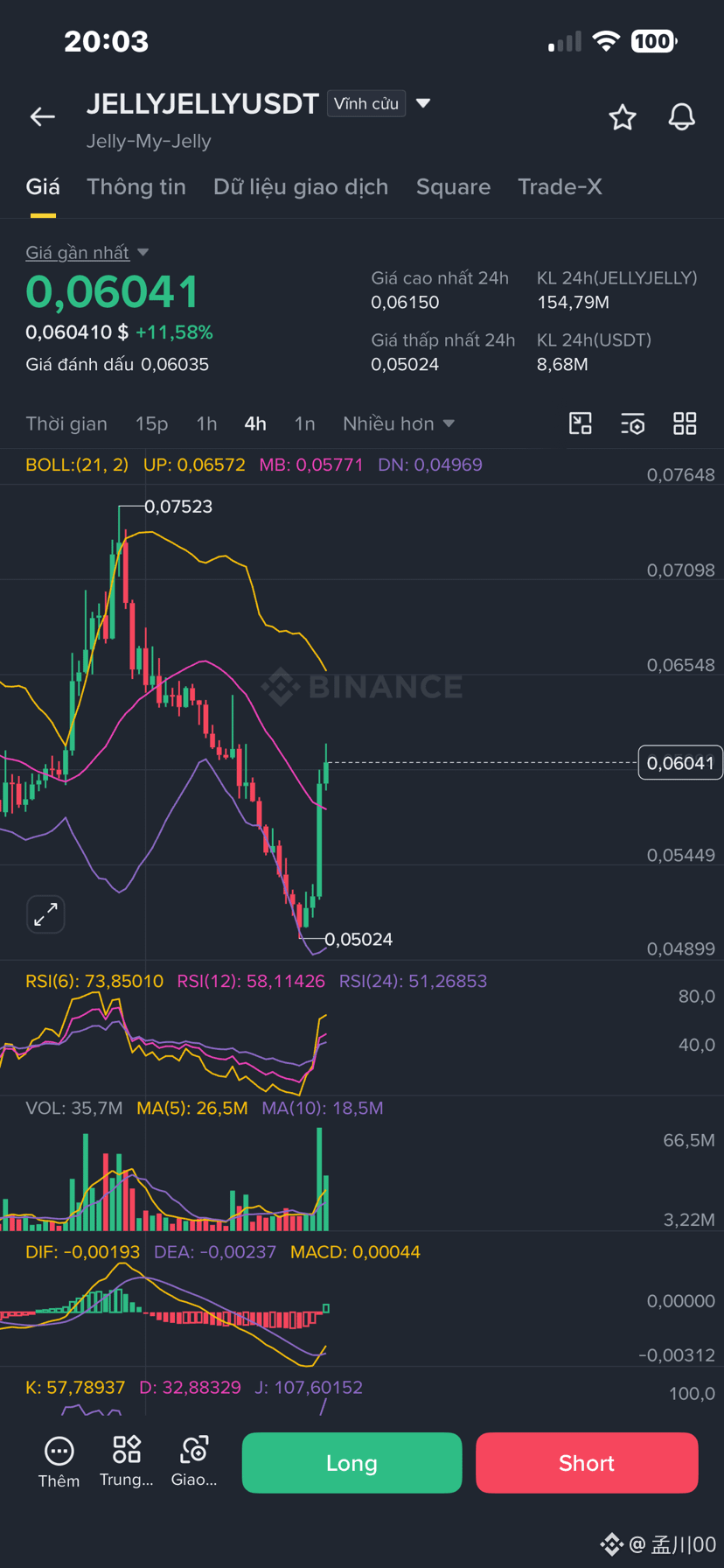Tap the MACD: 0,00044 value

(x=355, y=1252)
